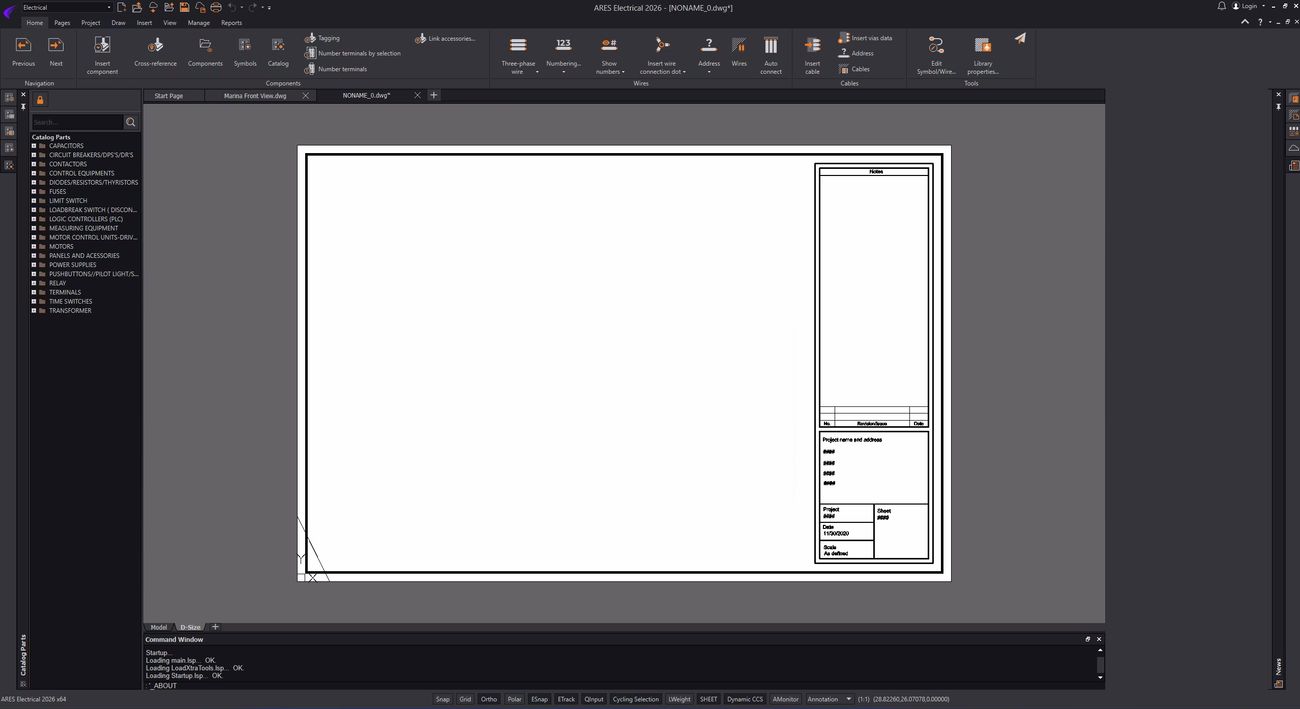Open the Electrical workspace dropdown

[x=66, y=7]
